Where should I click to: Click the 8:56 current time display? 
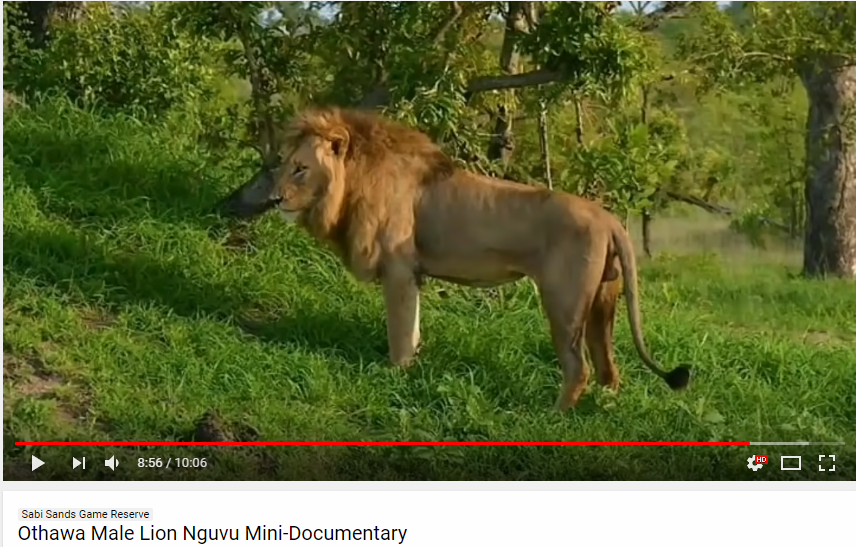click(150, 463)
